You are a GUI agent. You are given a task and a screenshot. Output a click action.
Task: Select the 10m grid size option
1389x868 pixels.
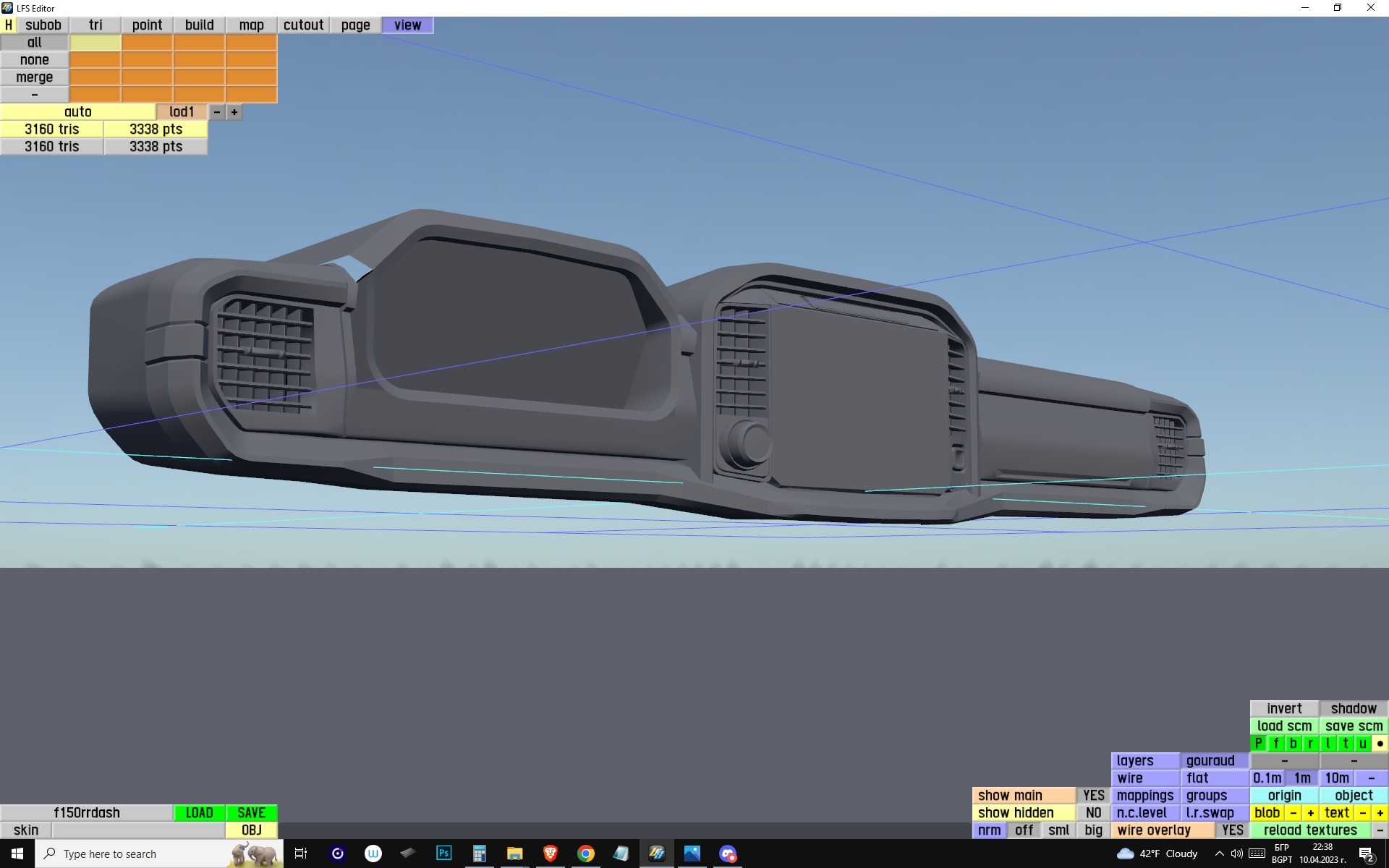pos(1336,778)
